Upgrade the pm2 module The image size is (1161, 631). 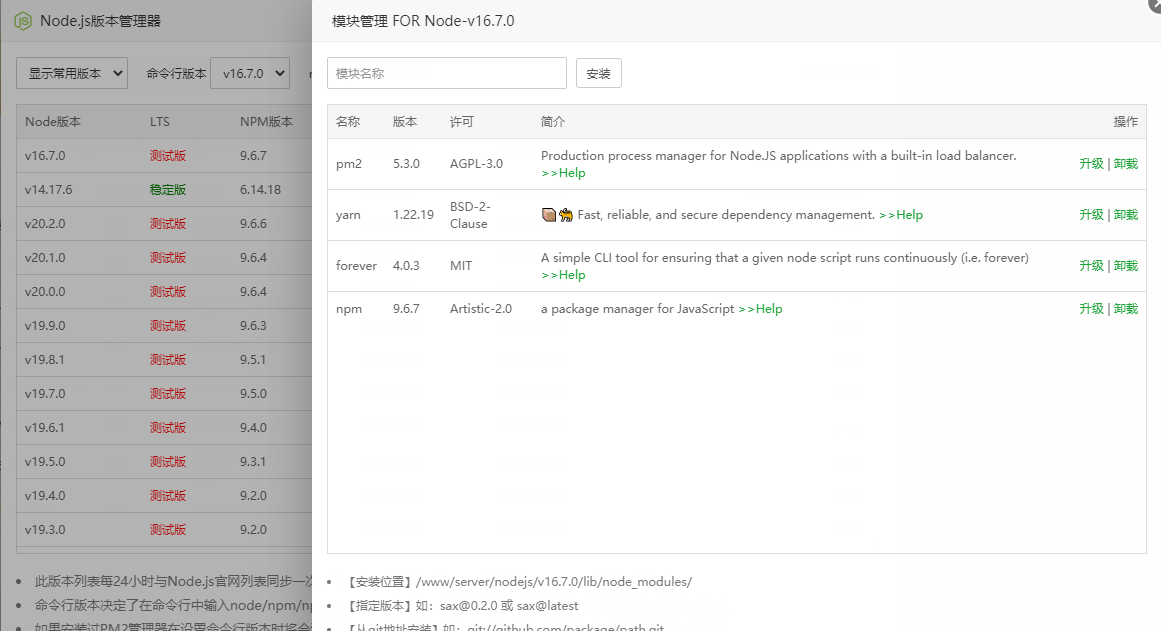point(1091,164)
